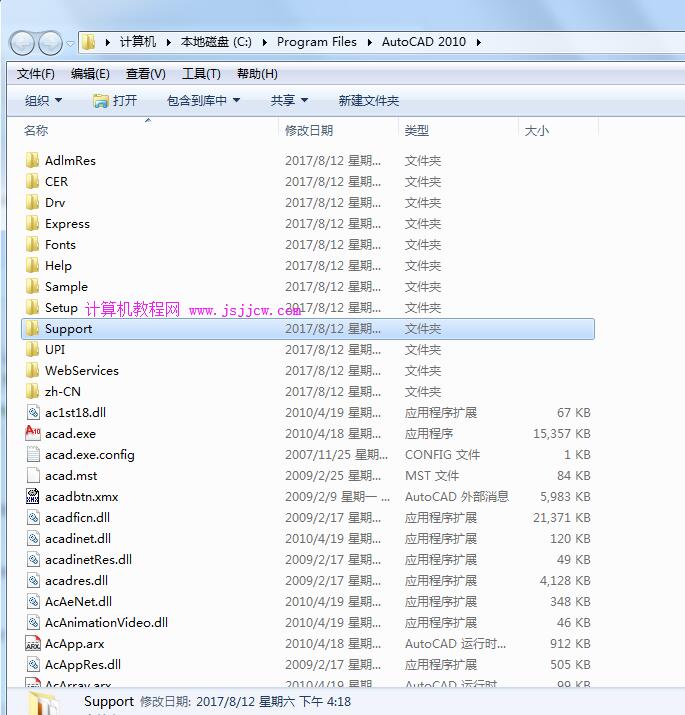Click the AcAeNet.dll file name
The width and height of the screenshot is (685, 715).
coord(78,601)
